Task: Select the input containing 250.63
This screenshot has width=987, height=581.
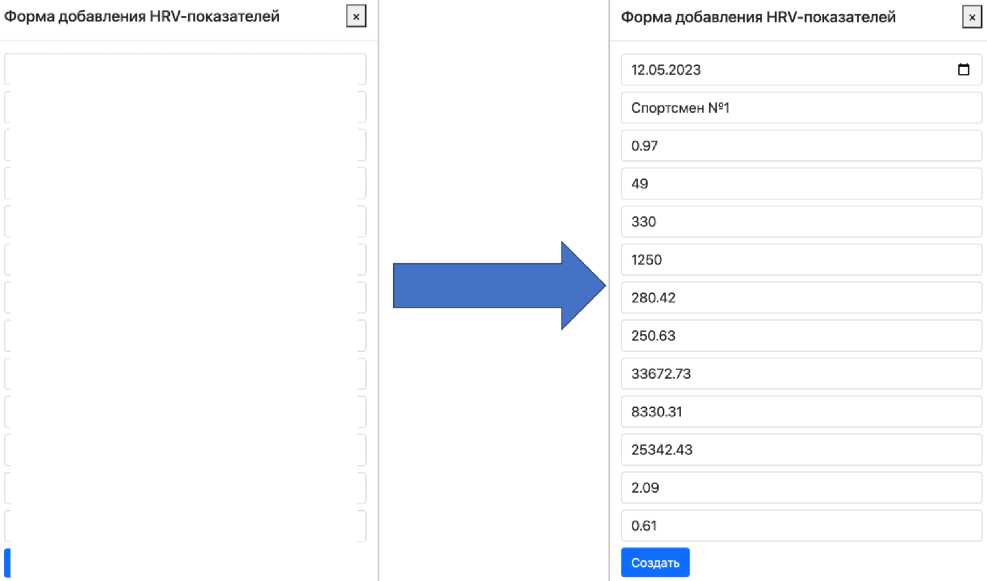Action: pyautogui.click(x=800, y=336)
